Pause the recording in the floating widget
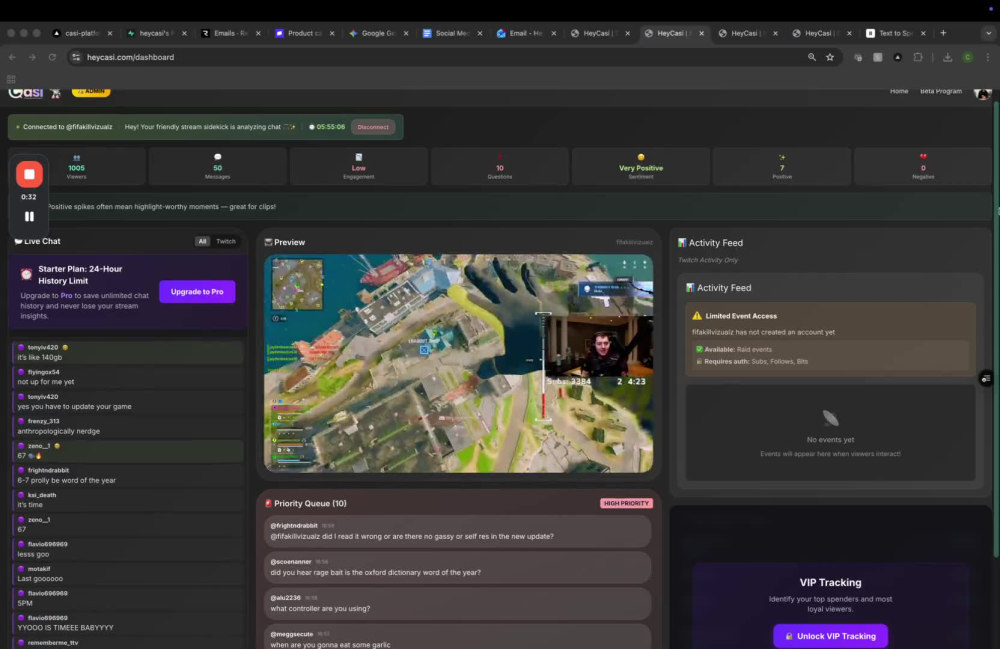1000x649 pixels. 29,217
